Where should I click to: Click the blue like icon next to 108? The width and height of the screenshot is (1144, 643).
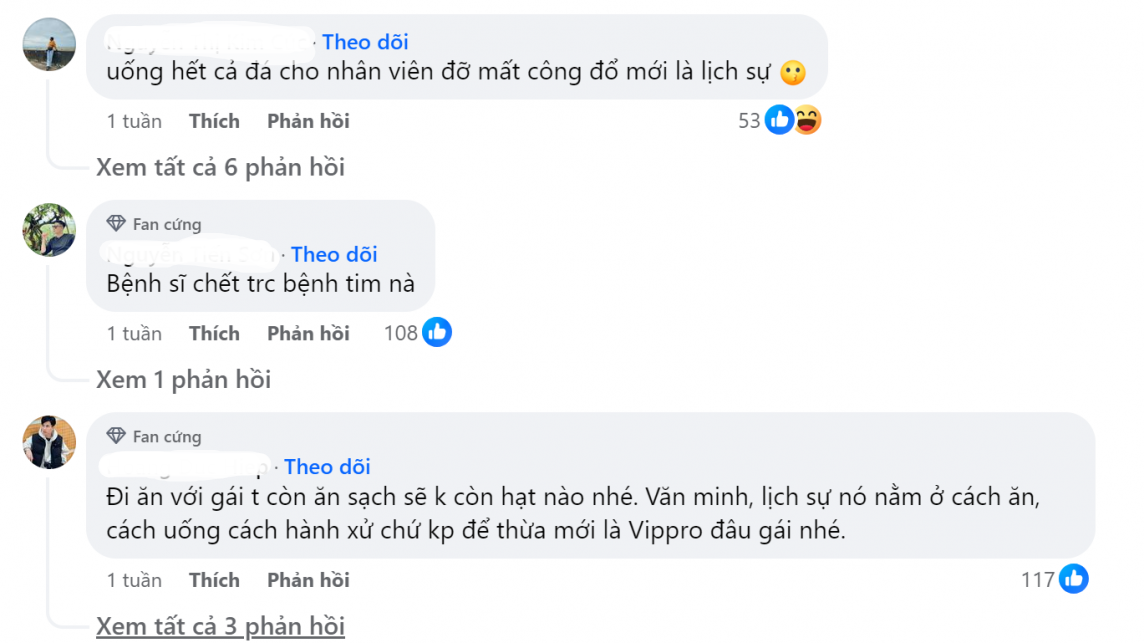pos(437,333)
